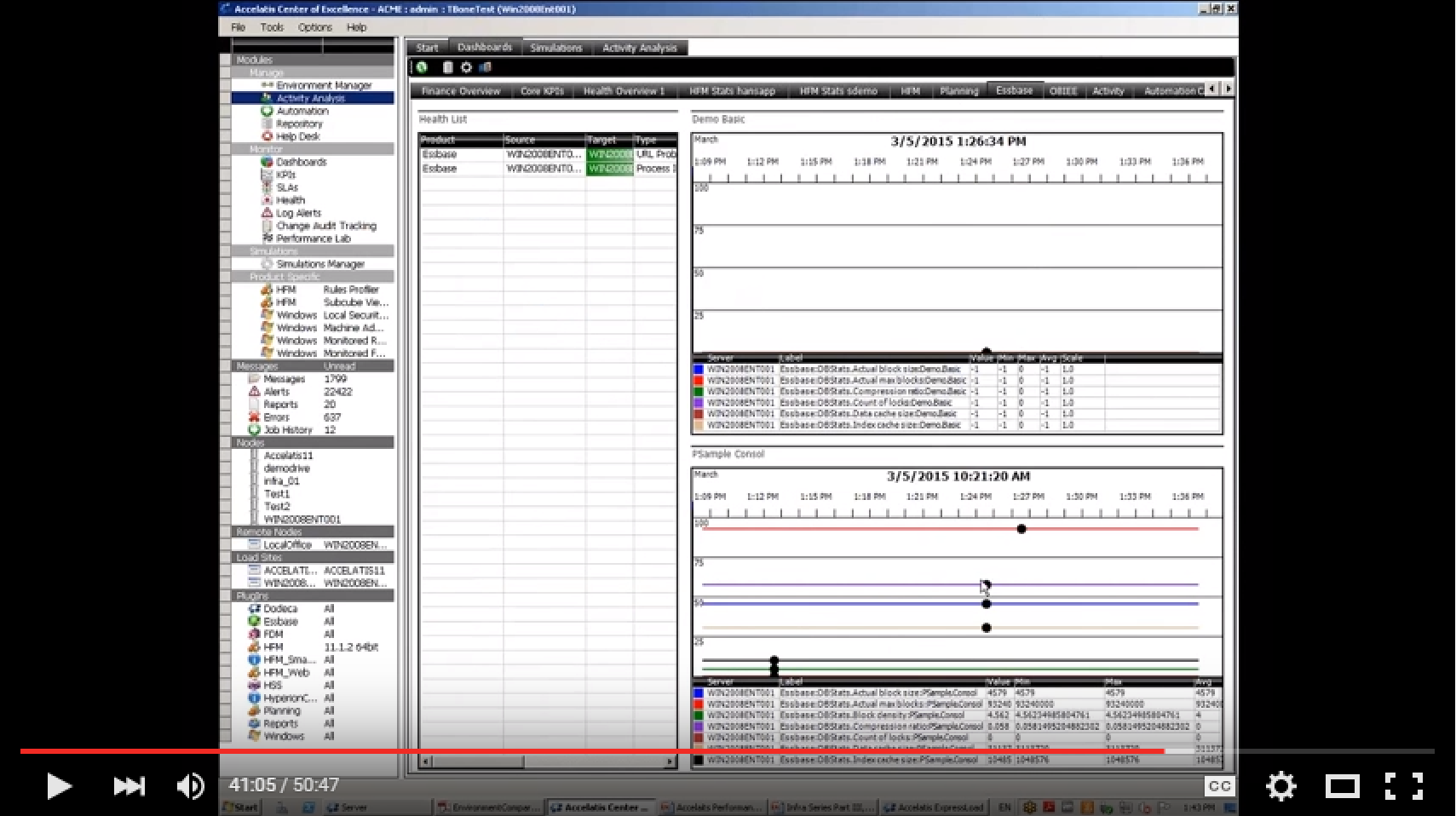Open Change Audit Tracking in the sidebar
This screenshot has height=816, width=1456.
click(325, 226)
